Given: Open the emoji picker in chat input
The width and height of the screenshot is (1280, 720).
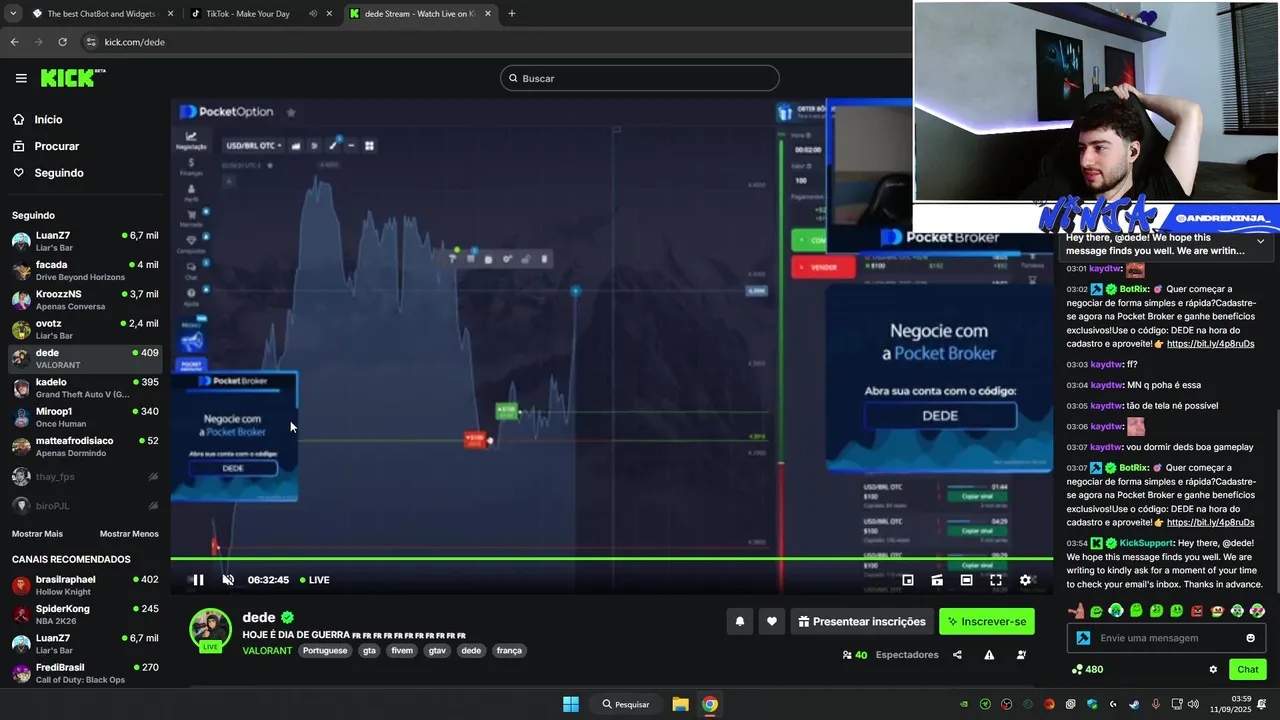Looking at the screenshot, I should 1250,638.
